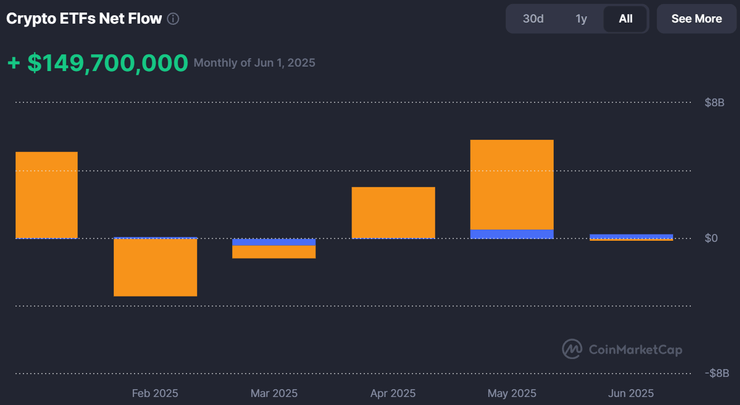Viewport: 740px width, 405px height.
Task: Click the orange Feb 2025 outflow bar
Action: coord(155,268)
